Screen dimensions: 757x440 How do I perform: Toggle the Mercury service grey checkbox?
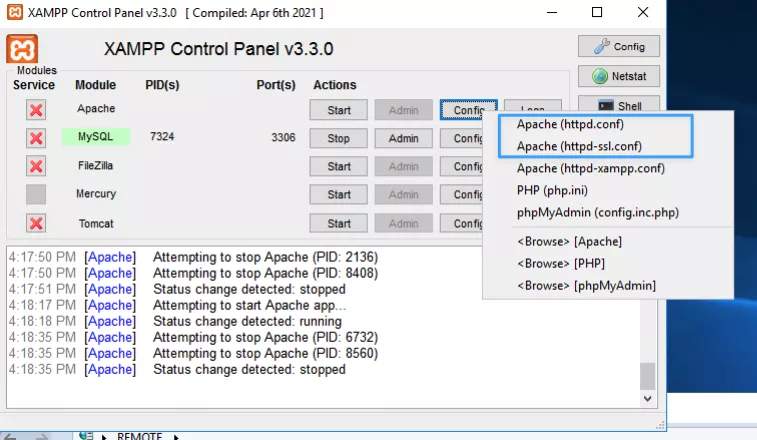pyautogui.click(x=36, y=194)
